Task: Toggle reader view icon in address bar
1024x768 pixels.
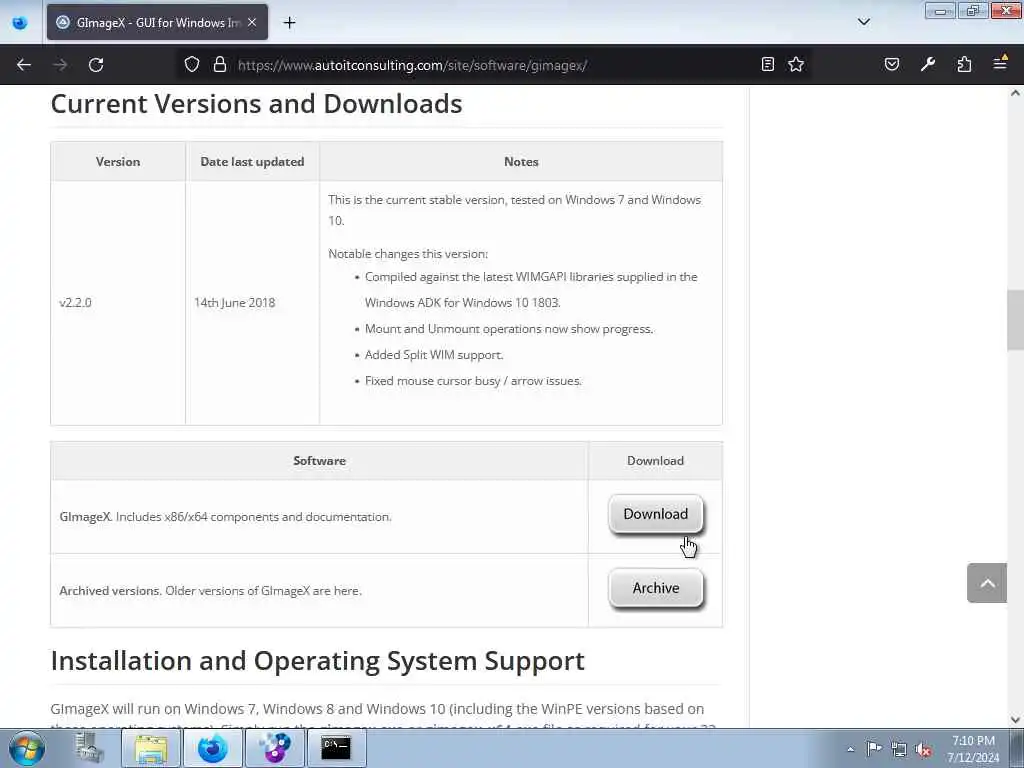Action: pyautogui.click(x=768, y=64)
